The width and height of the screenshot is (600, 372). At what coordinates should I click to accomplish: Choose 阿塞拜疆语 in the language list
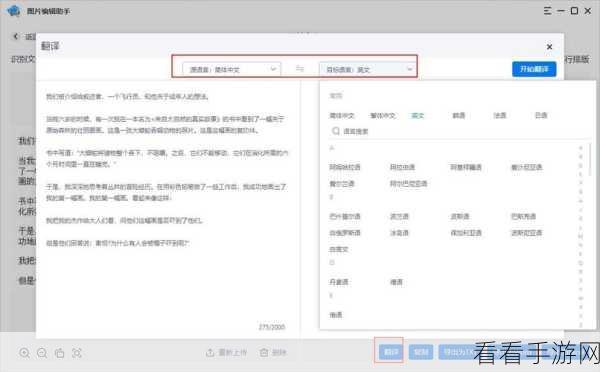[466, 167]
